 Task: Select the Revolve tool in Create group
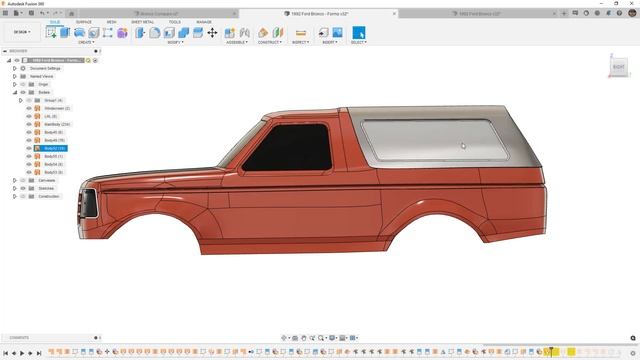tap(80, 33)
